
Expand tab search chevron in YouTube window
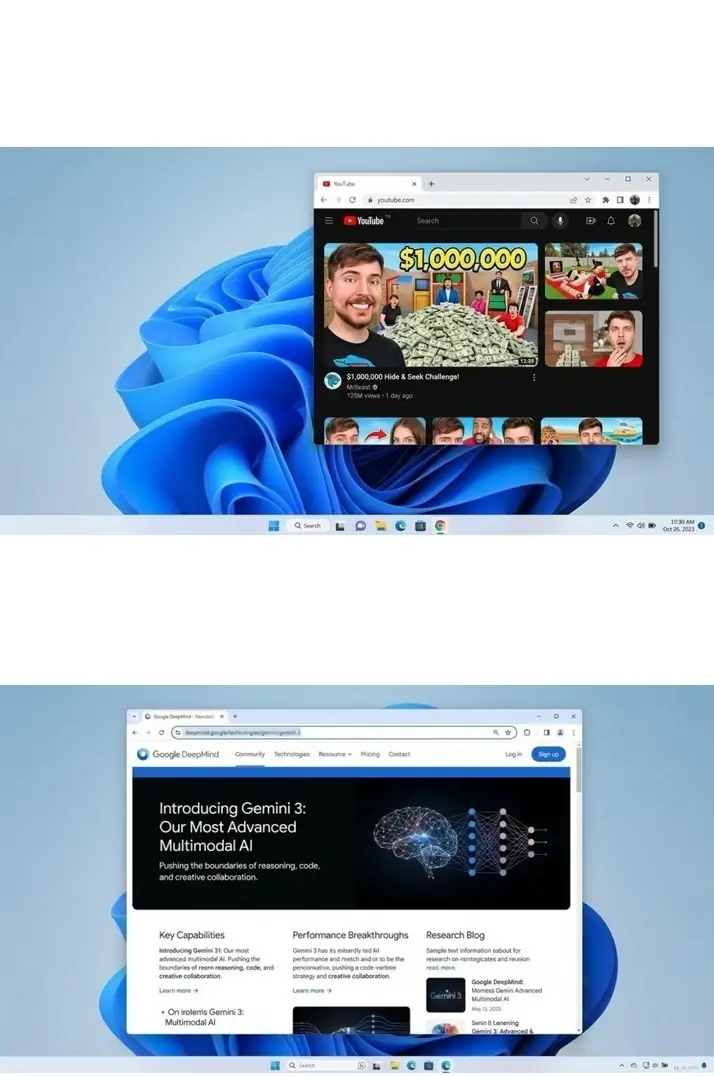click(587, 179)
